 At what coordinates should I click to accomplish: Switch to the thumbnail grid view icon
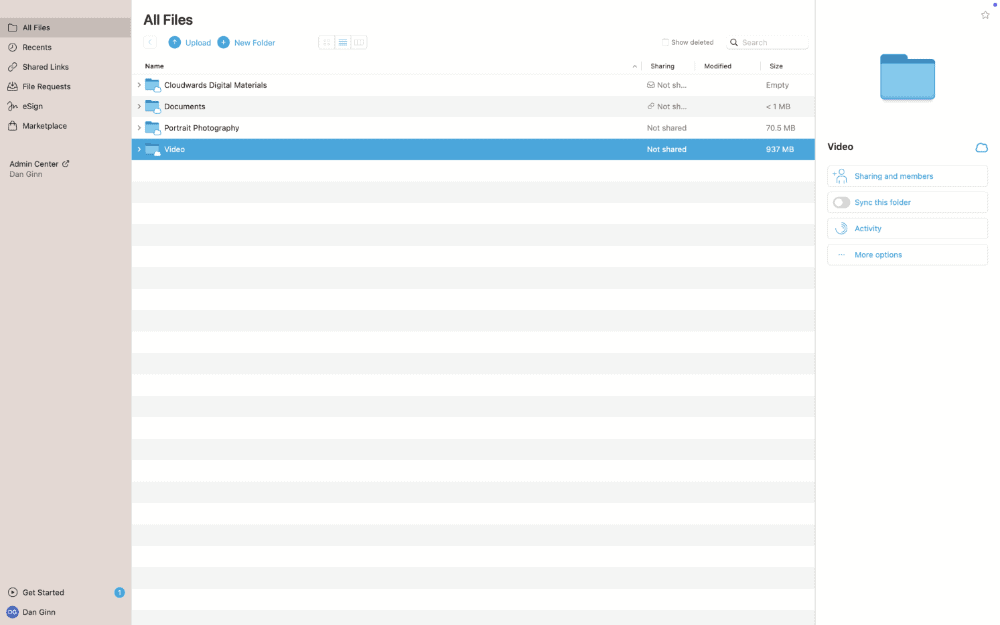click(326, 42)
